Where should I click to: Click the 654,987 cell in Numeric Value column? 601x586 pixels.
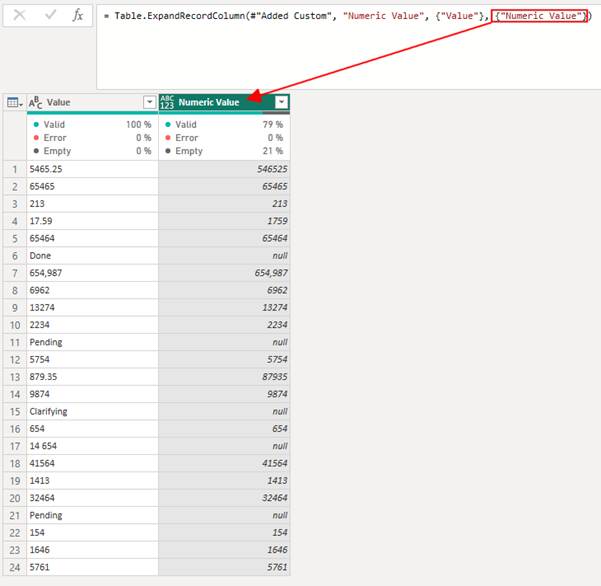pos(224,273)
